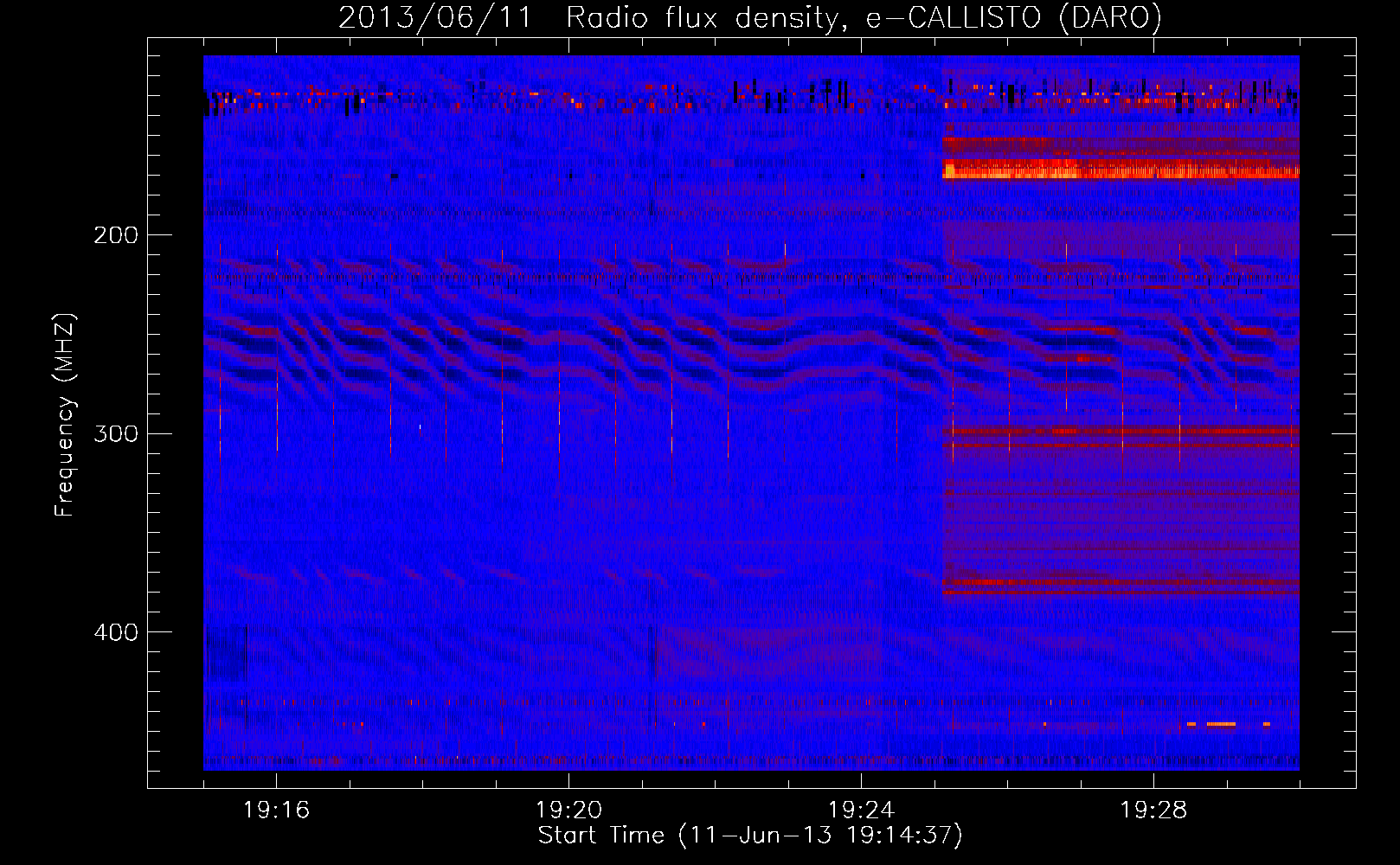Click the 19:24 time tick label
Viewport: 1400px width, 865px height.
pyautogui.click(x=862, y=811)
